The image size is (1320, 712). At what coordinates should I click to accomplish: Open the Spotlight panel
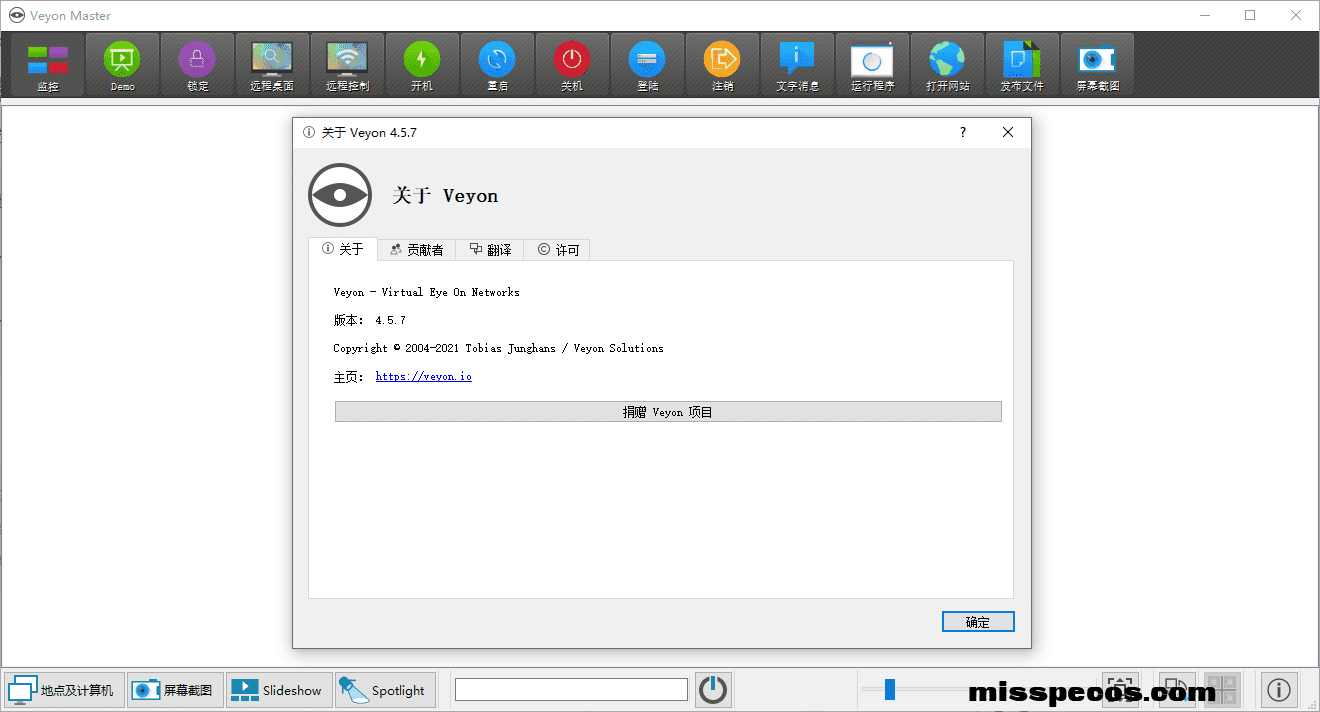pyautogui.click(x=385, y=690)
